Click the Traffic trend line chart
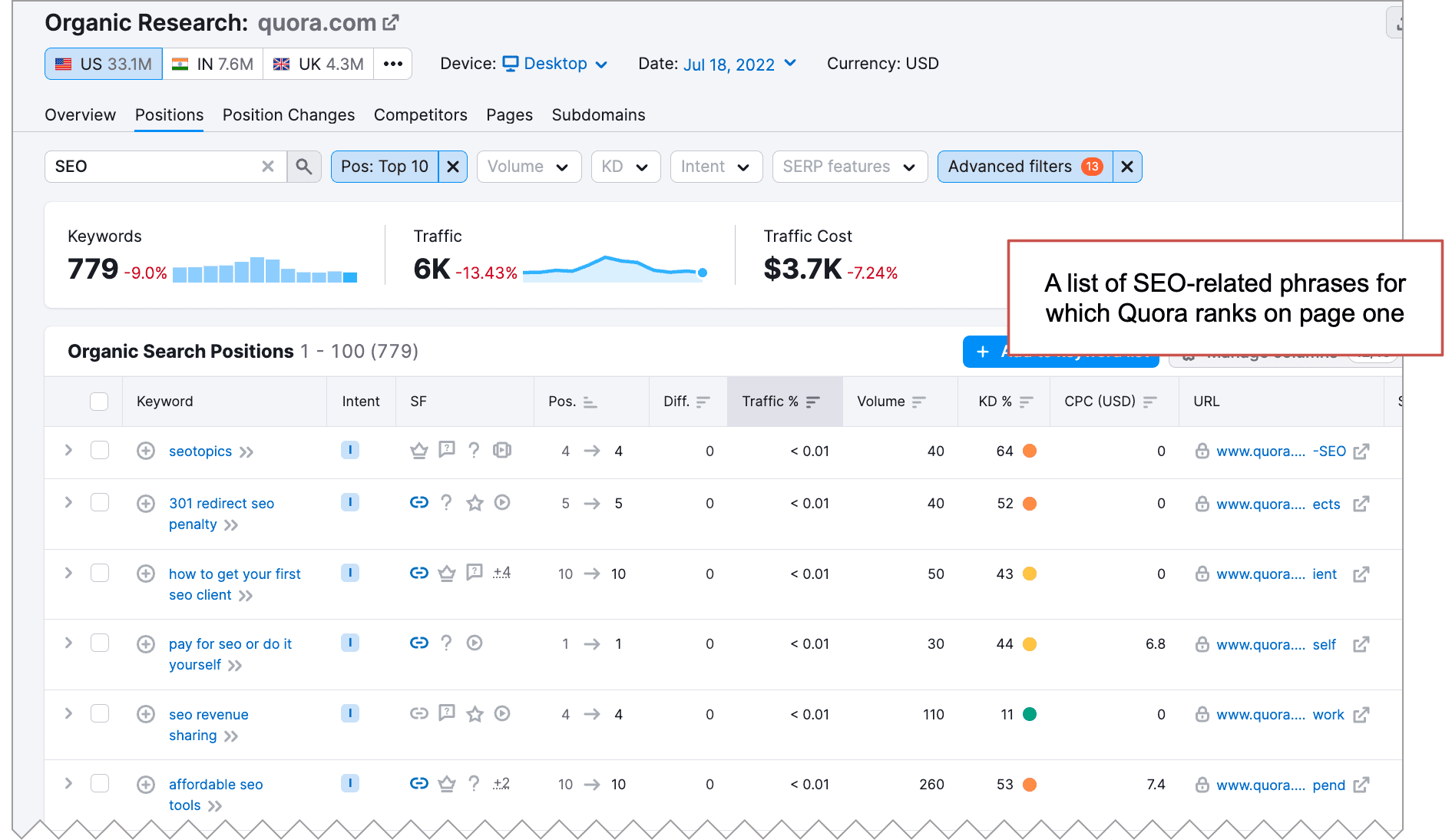This screenshot has width=1452, height=840. (615, 269)
